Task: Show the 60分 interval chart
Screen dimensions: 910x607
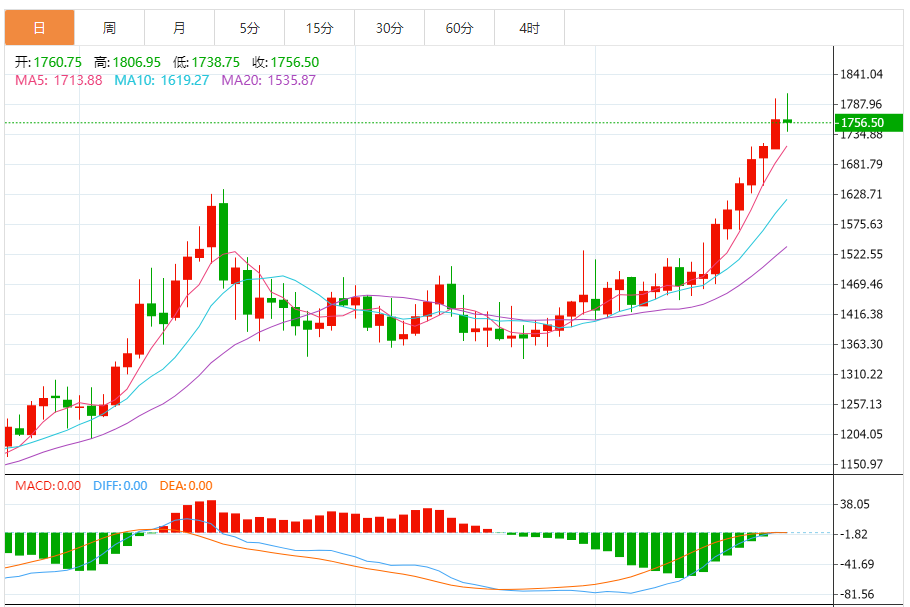Action: coord(459,28)
